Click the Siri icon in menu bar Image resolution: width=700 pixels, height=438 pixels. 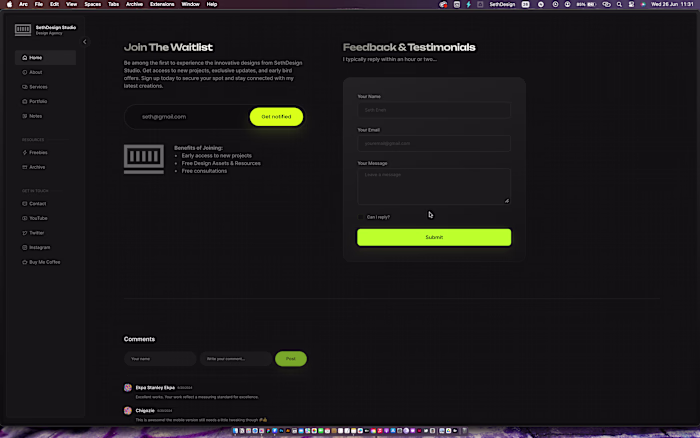tap(643, 4)
